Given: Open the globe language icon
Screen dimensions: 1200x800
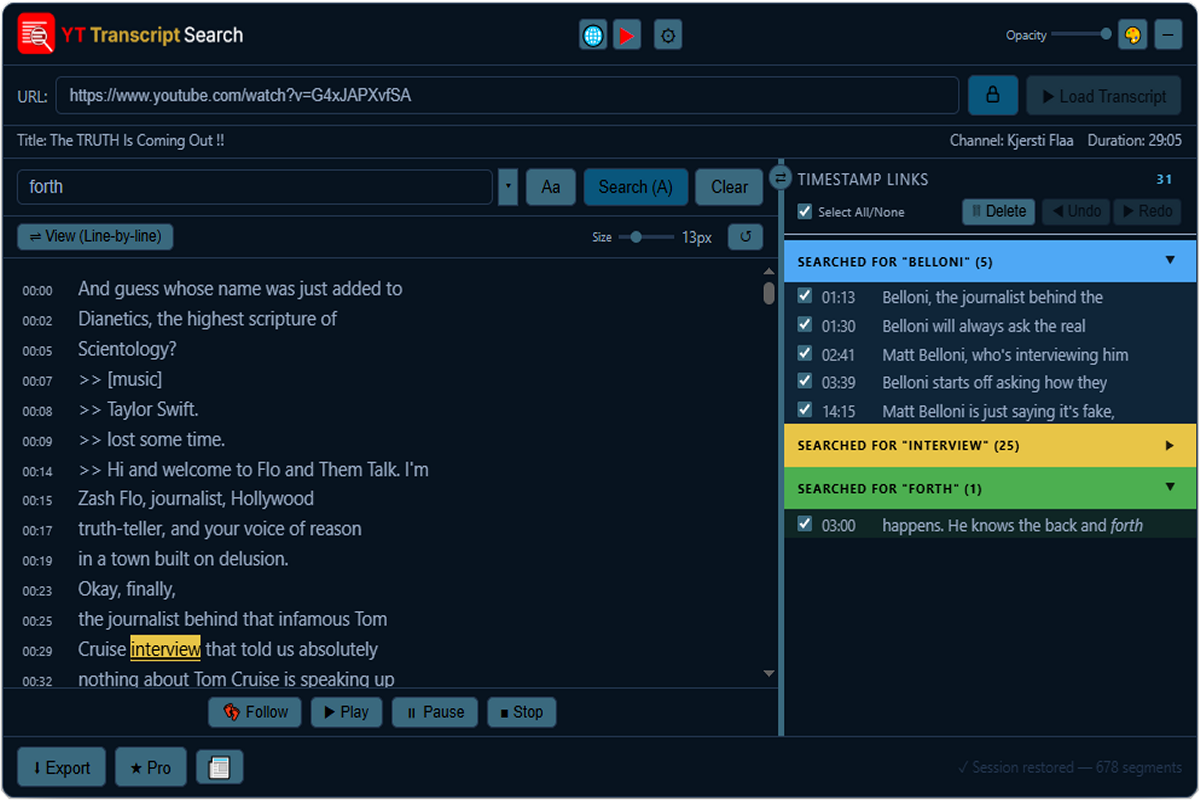Looking at the screenshot, I should pyautogui.click(x=593, y=36).
